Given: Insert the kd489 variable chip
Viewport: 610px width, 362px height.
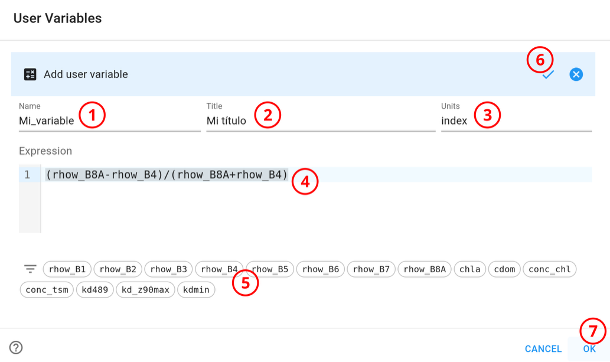Looking at the screenshot, I should tap(95, 290).
